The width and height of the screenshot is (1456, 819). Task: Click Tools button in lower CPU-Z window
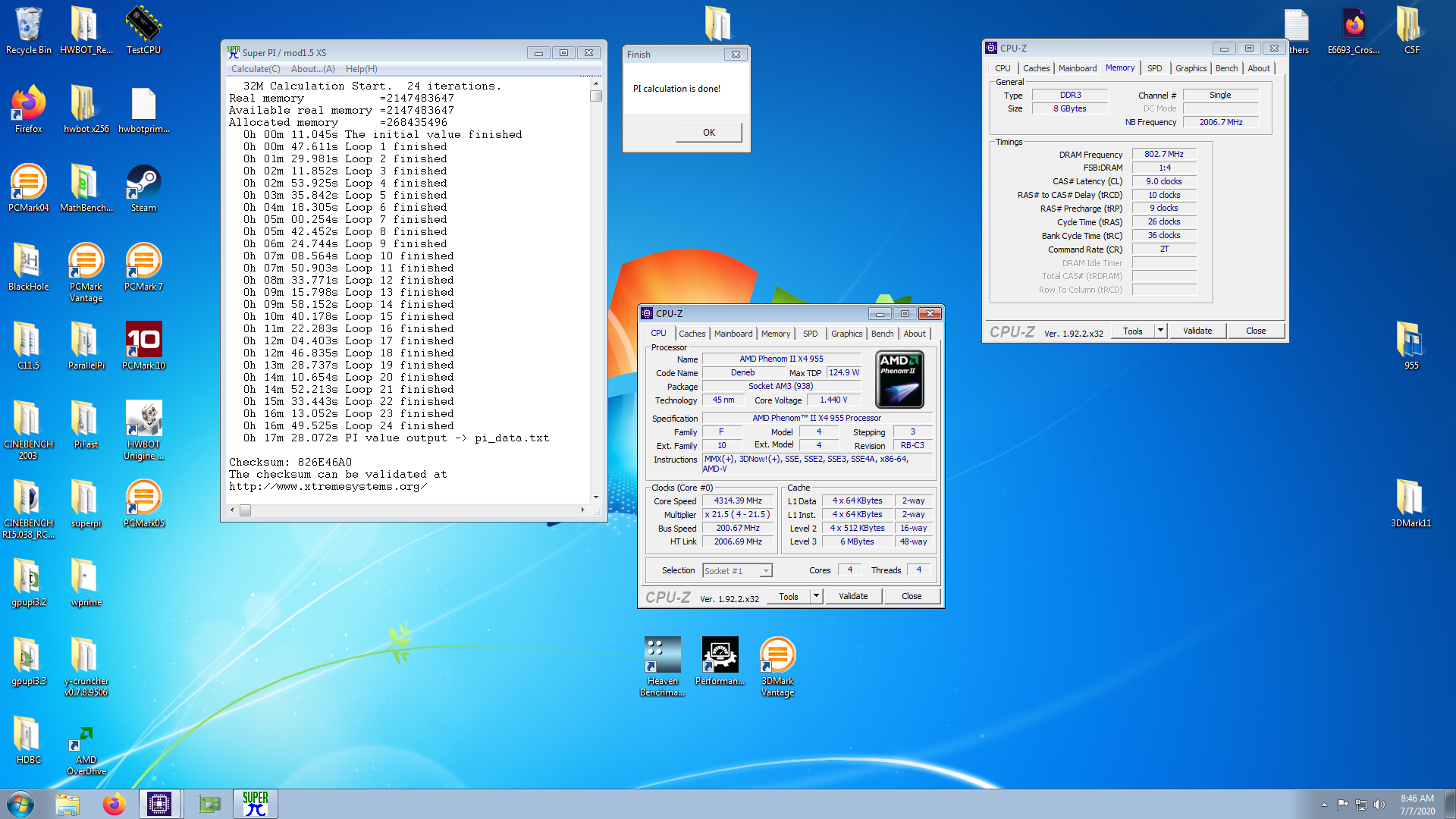tap(789, 596)
